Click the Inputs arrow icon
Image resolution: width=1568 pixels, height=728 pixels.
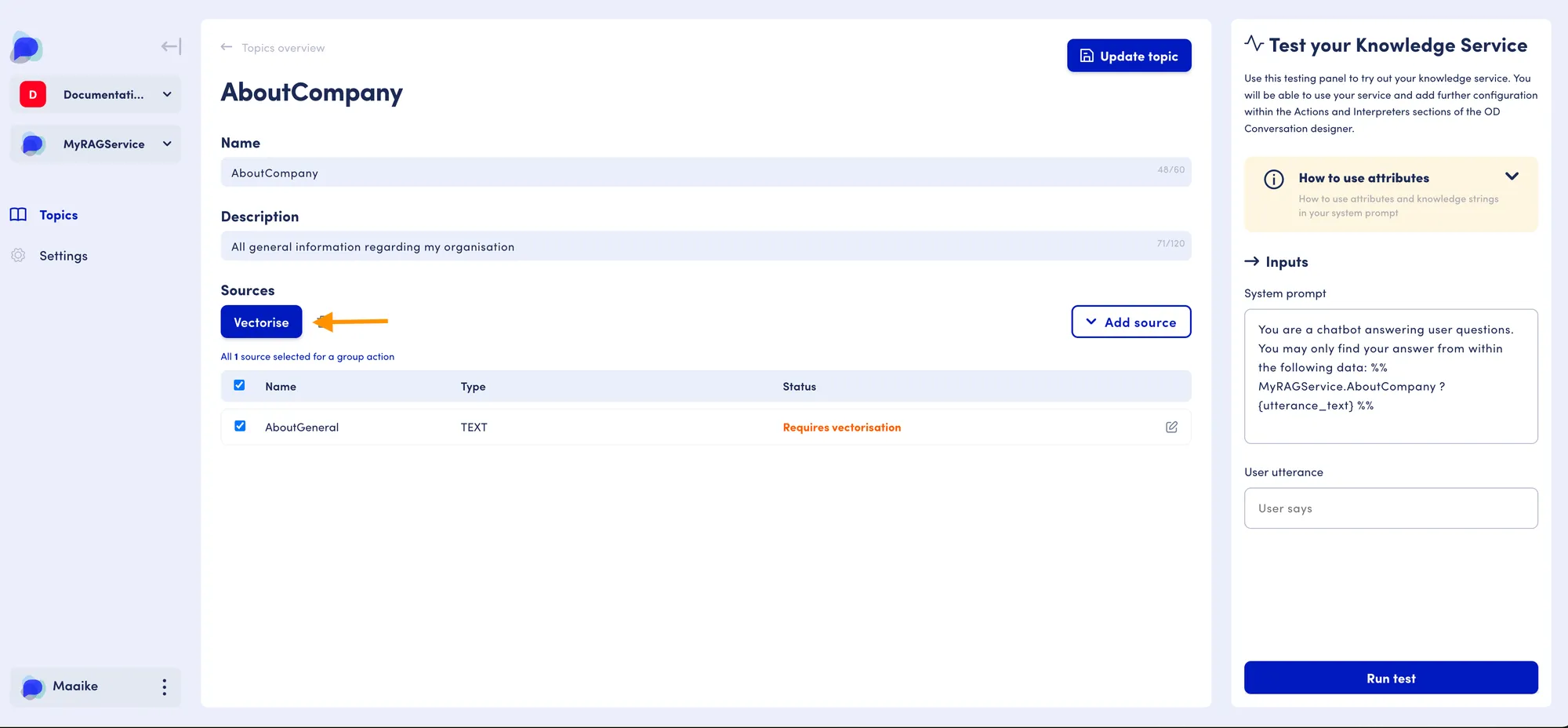coord(1252,261)
